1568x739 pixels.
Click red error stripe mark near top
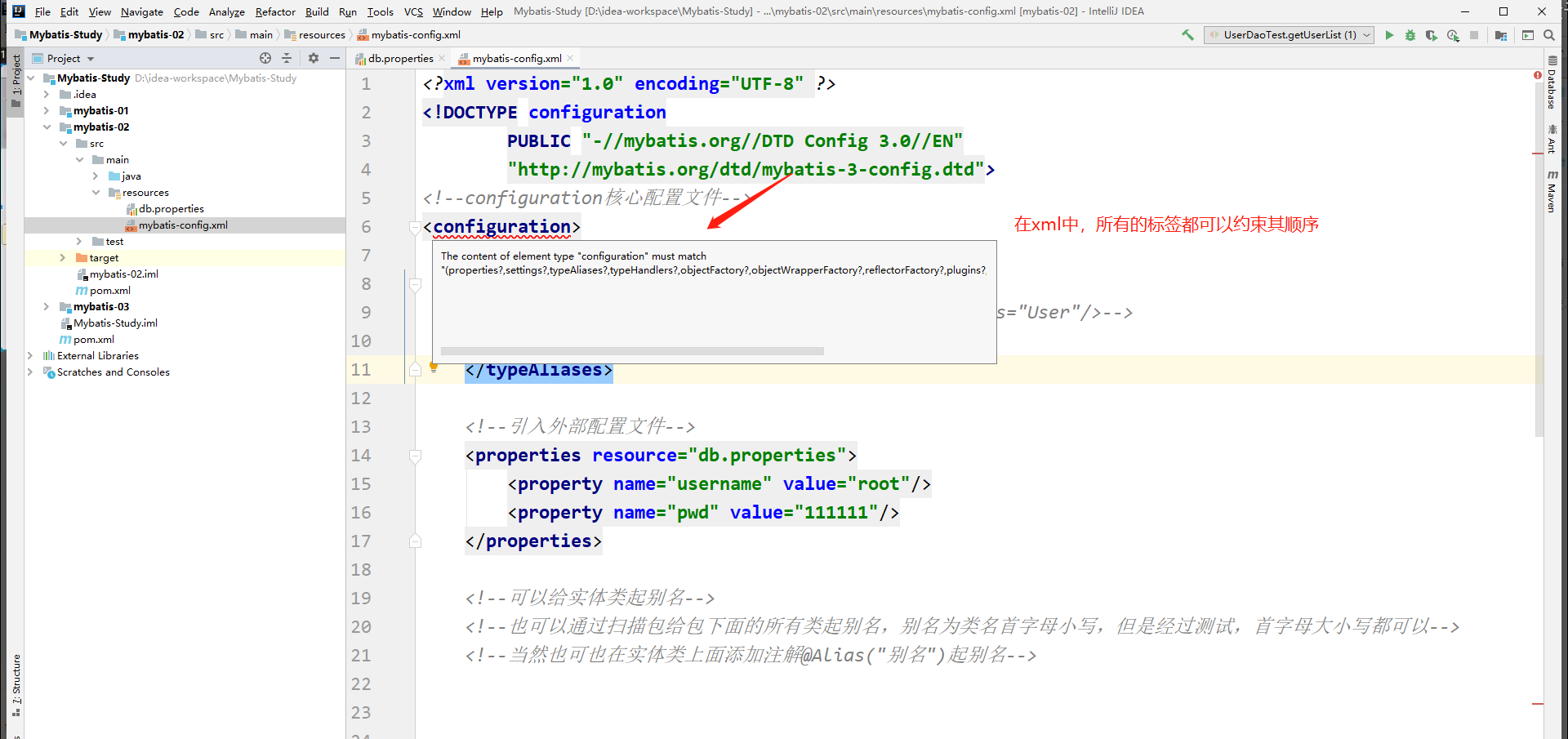coord(1538,154)
